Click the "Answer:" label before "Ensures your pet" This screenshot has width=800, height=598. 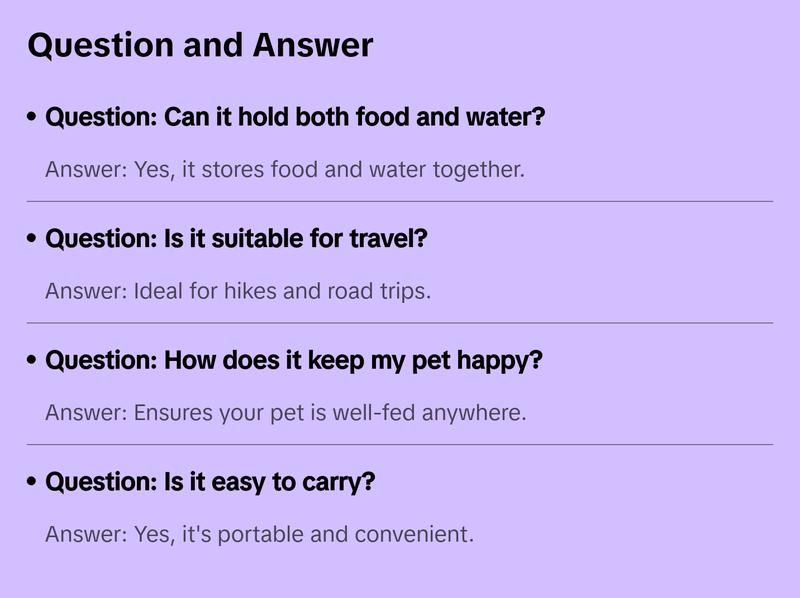86,413
